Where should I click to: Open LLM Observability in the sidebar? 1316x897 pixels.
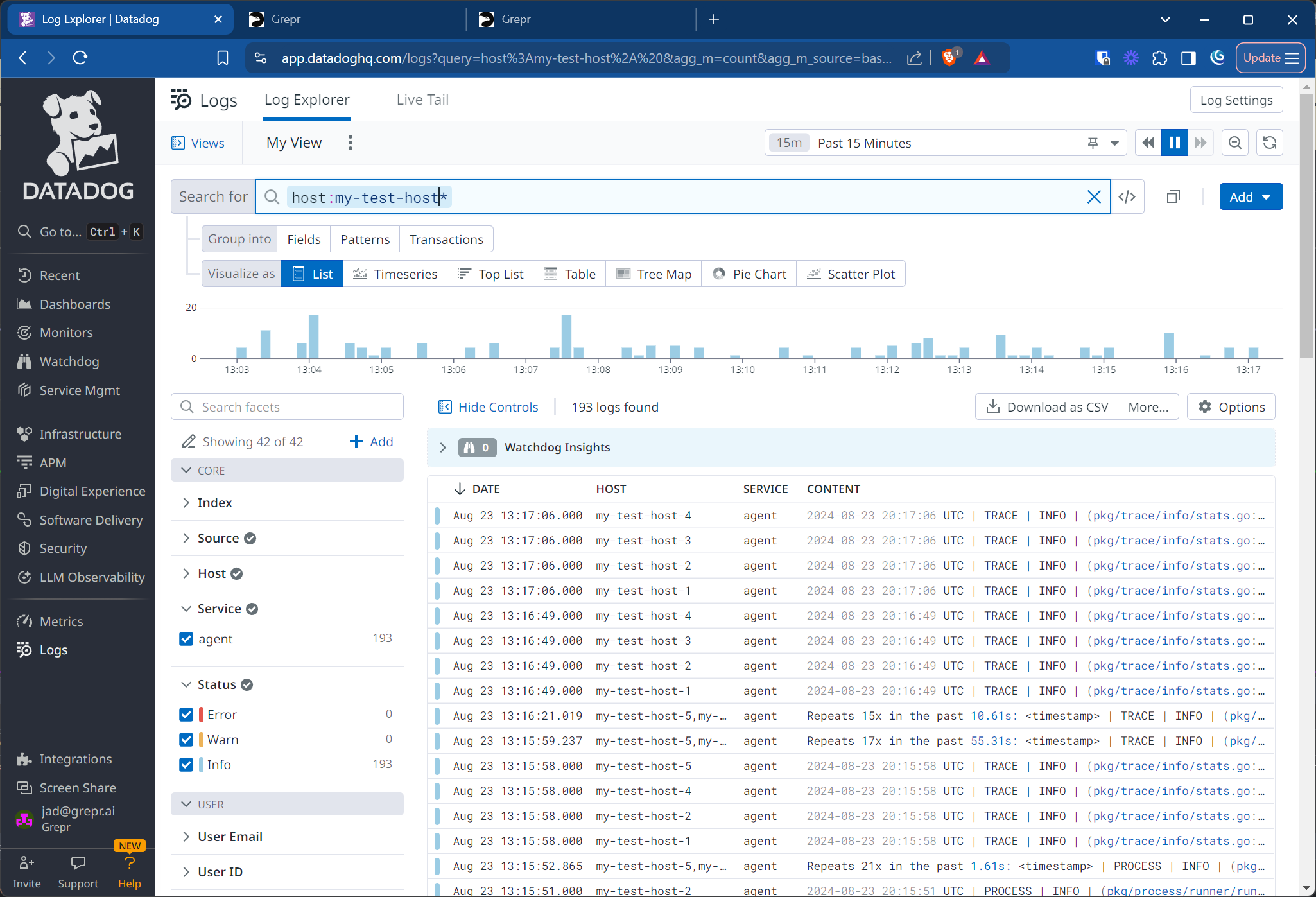click(81, 577)
